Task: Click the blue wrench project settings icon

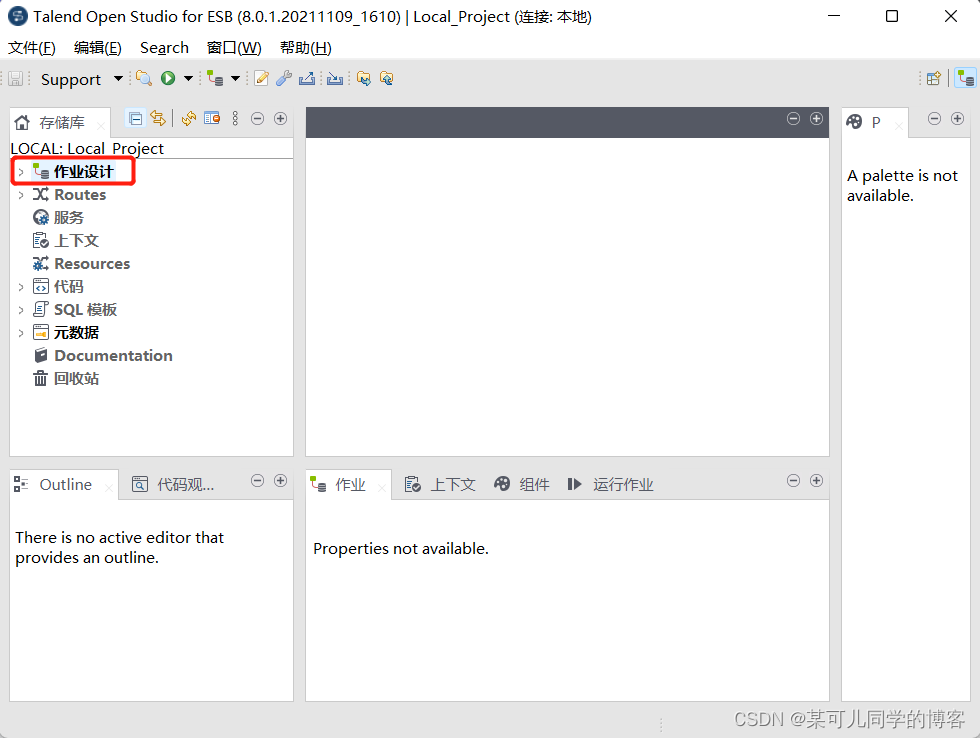Action: [284, 78]
